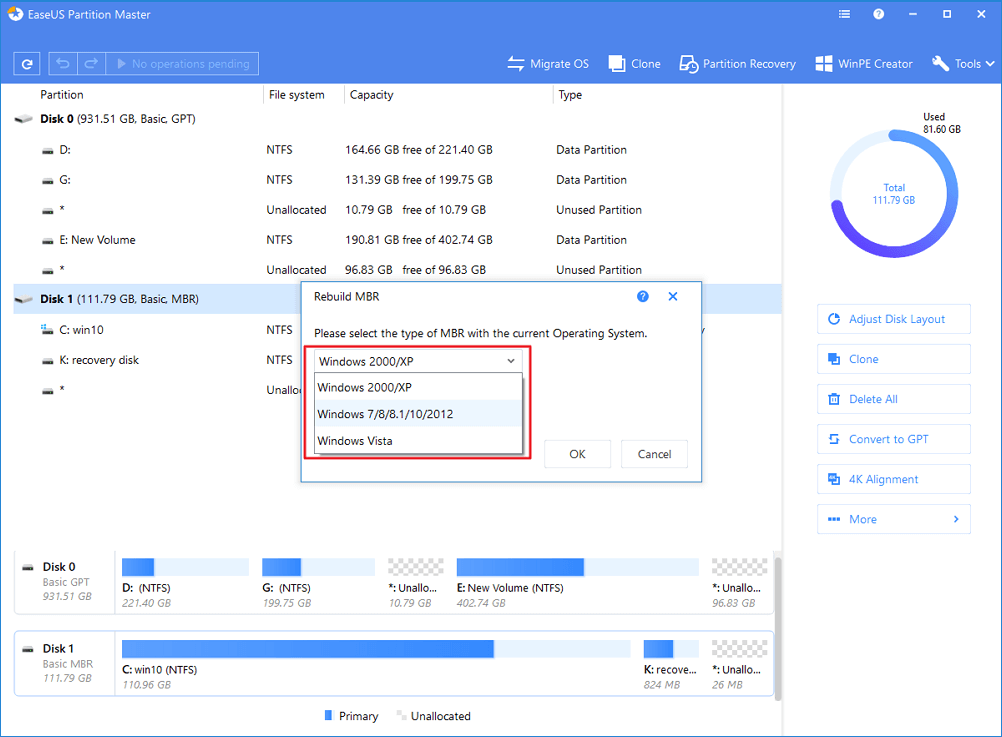
Task: Expand the Tools dropdown menu
Action: tap(963, 64)
